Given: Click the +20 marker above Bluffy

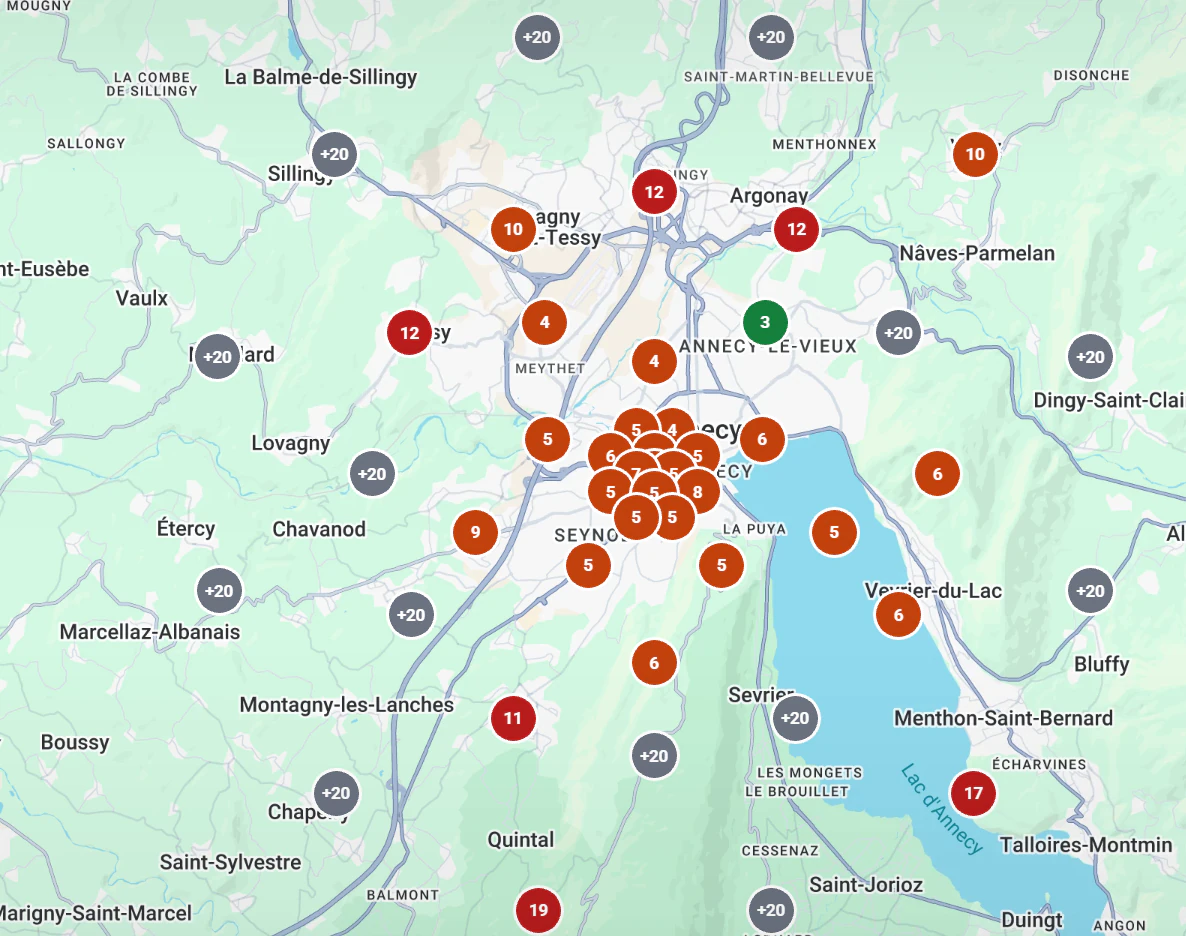Looking at the screenshot, I should pyautogui.click(x=1091, y=590).
